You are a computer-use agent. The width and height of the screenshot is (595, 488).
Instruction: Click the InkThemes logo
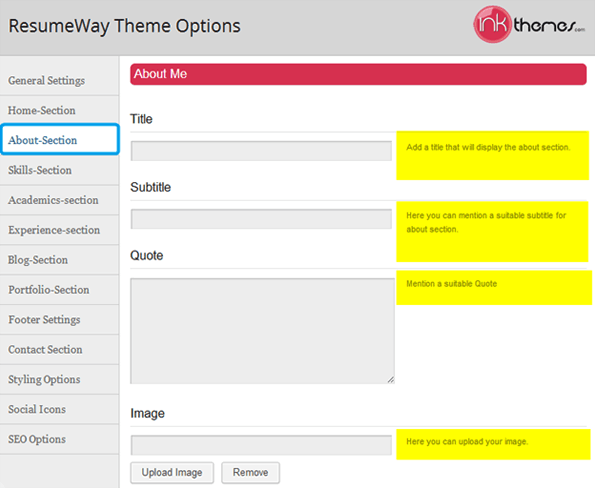(x=529, y=24)
